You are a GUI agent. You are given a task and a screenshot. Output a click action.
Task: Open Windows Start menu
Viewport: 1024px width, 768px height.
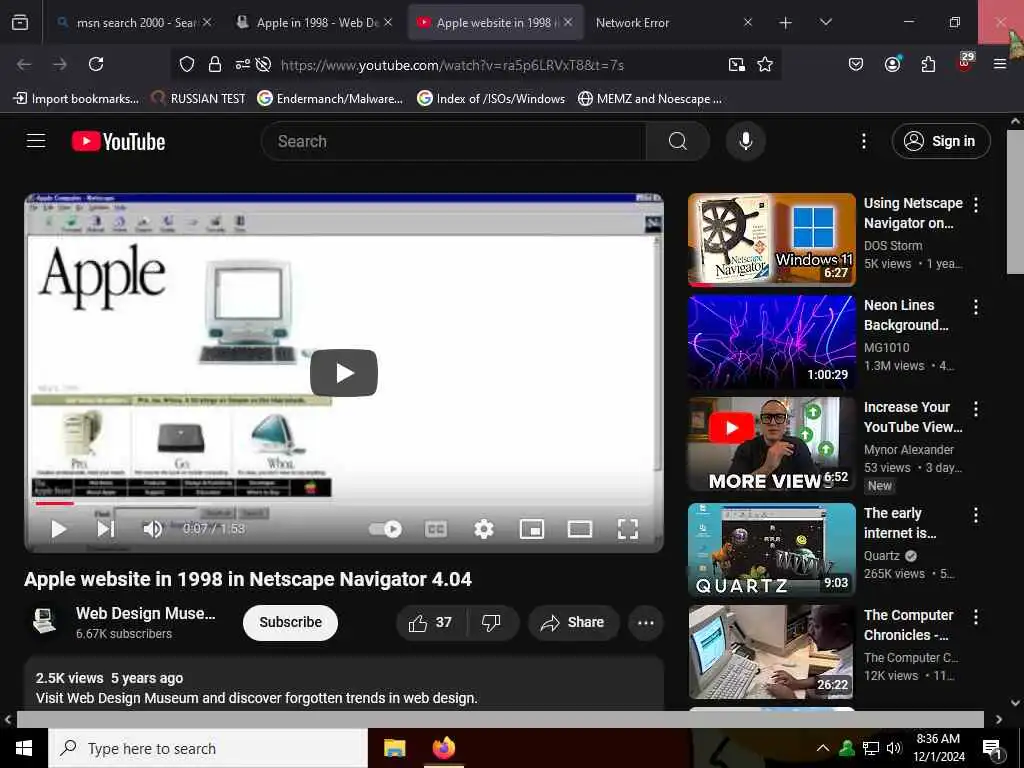[24, 748]
